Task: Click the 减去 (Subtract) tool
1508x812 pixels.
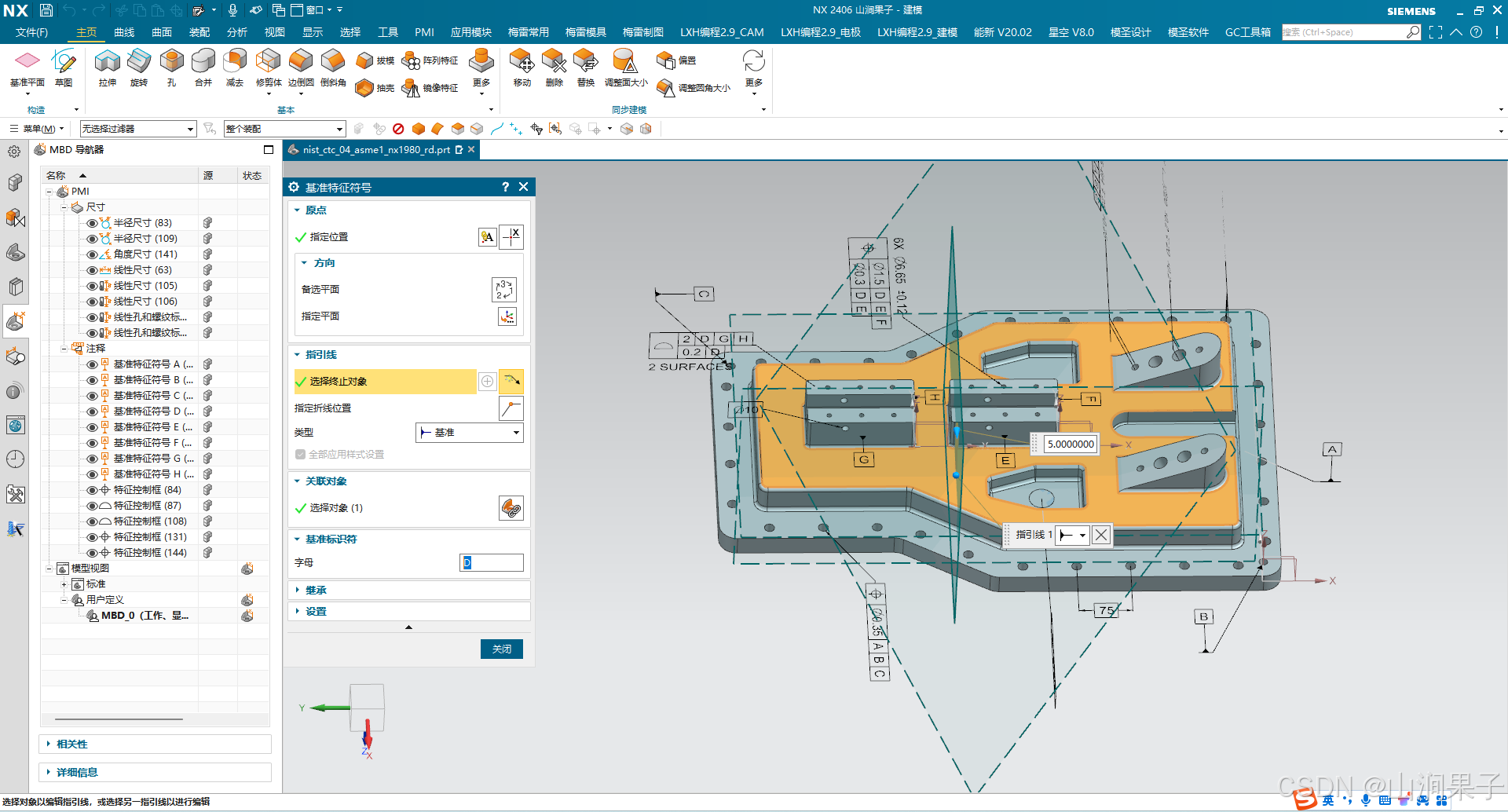Action: coord(235,68)
